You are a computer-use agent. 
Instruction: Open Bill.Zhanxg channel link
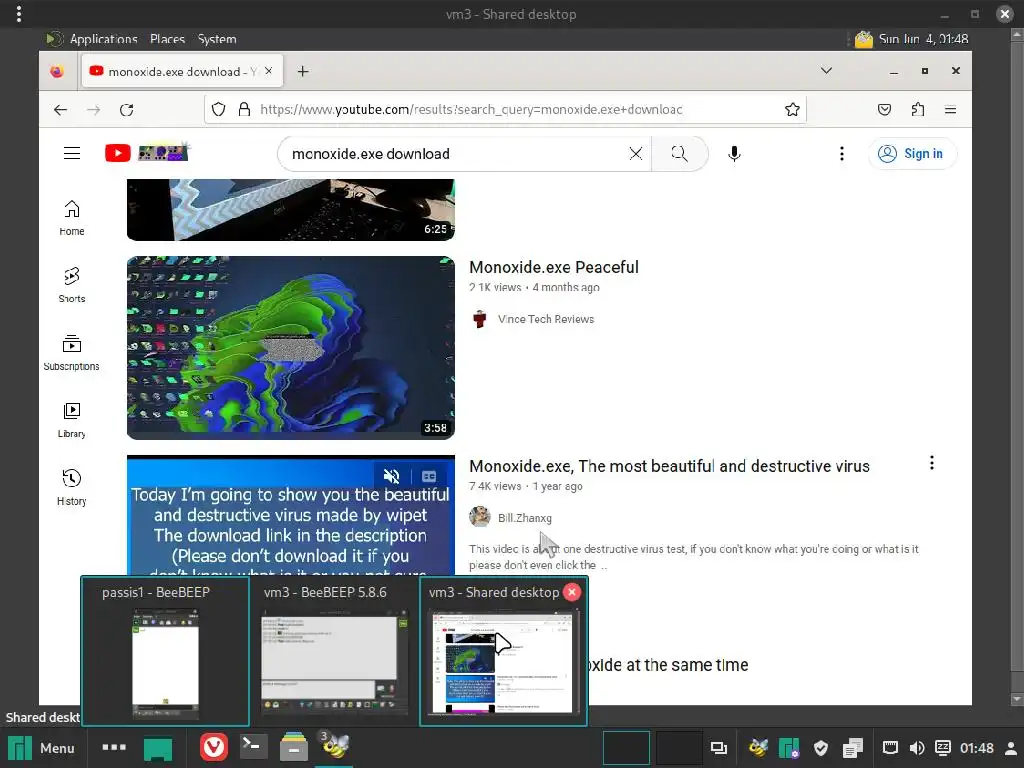click(524, 518)
